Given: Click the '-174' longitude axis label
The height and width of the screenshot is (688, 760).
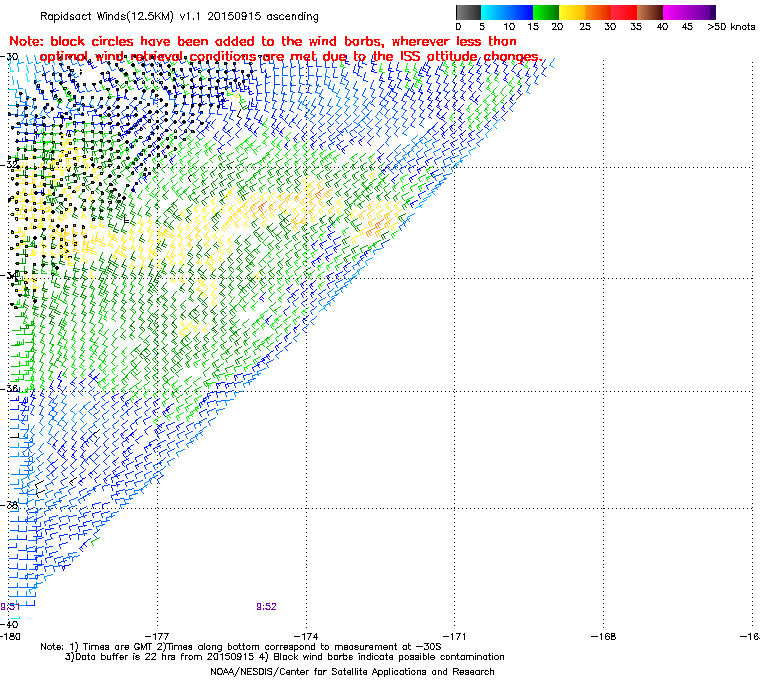Looking at the screenshot, I should (x=306, y=637).
